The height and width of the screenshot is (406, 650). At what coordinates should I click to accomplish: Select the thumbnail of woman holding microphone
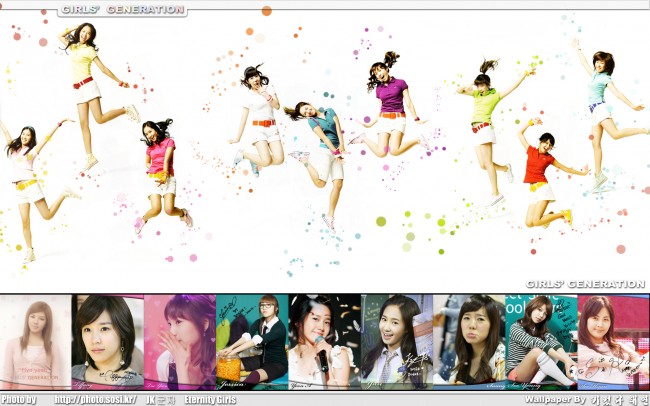tap(324, 341)
